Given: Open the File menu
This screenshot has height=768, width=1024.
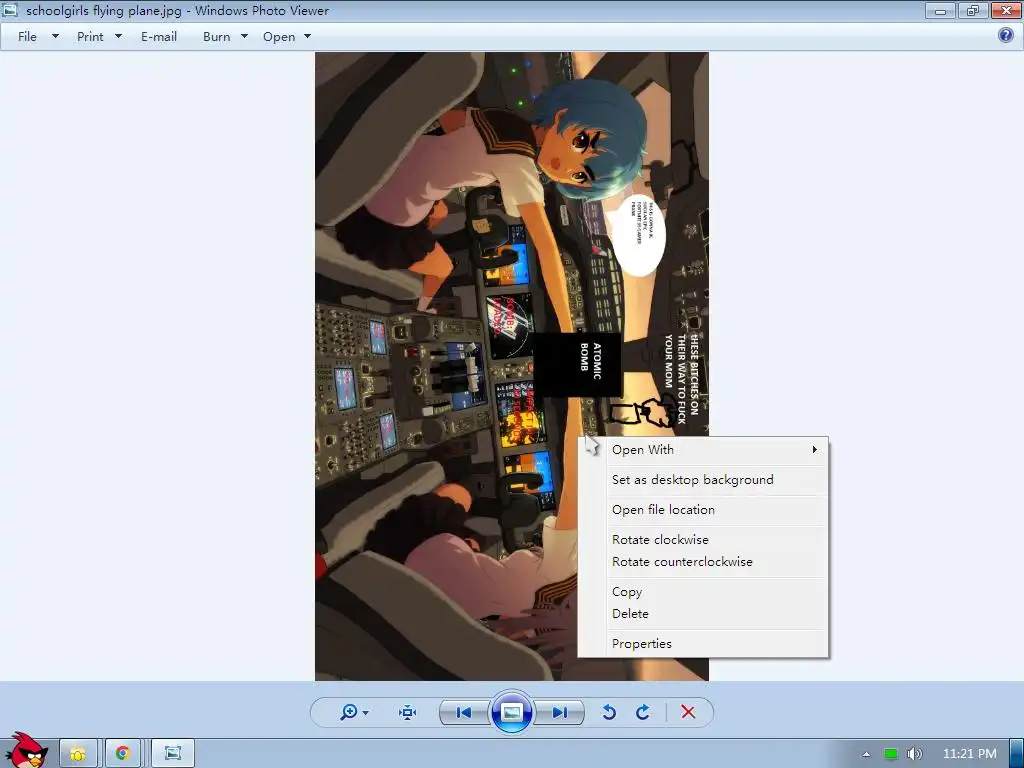Looking at the screenshot, I should click(x=27, y=37).
